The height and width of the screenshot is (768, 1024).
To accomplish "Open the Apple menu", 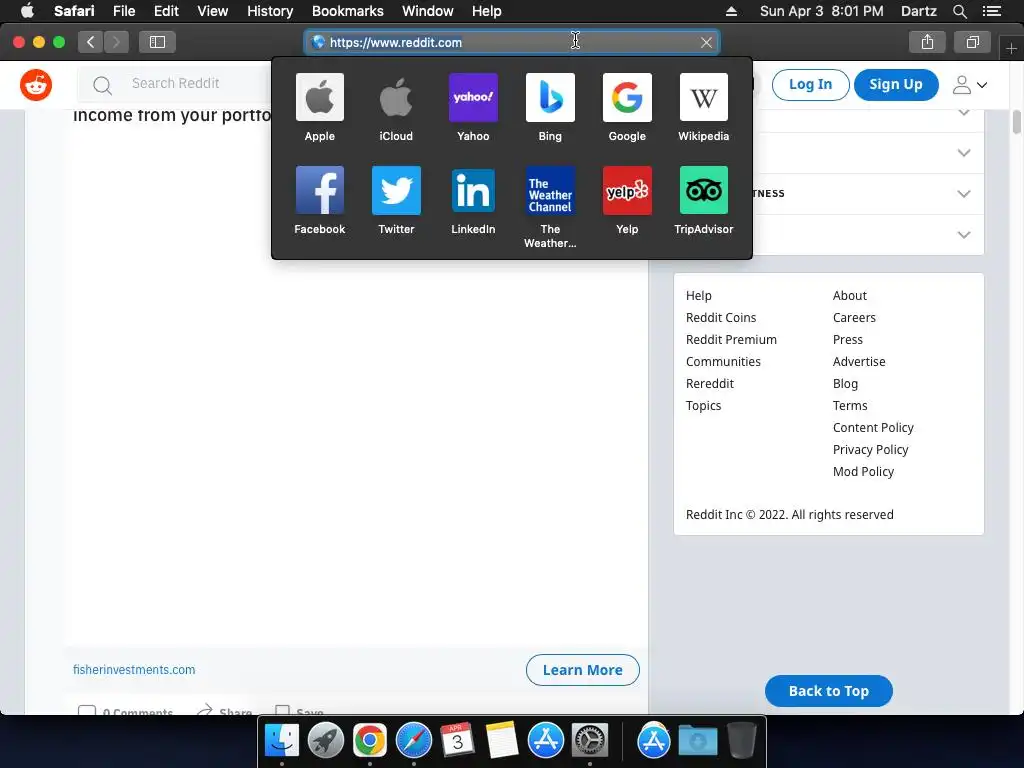I will pos(27,11).
